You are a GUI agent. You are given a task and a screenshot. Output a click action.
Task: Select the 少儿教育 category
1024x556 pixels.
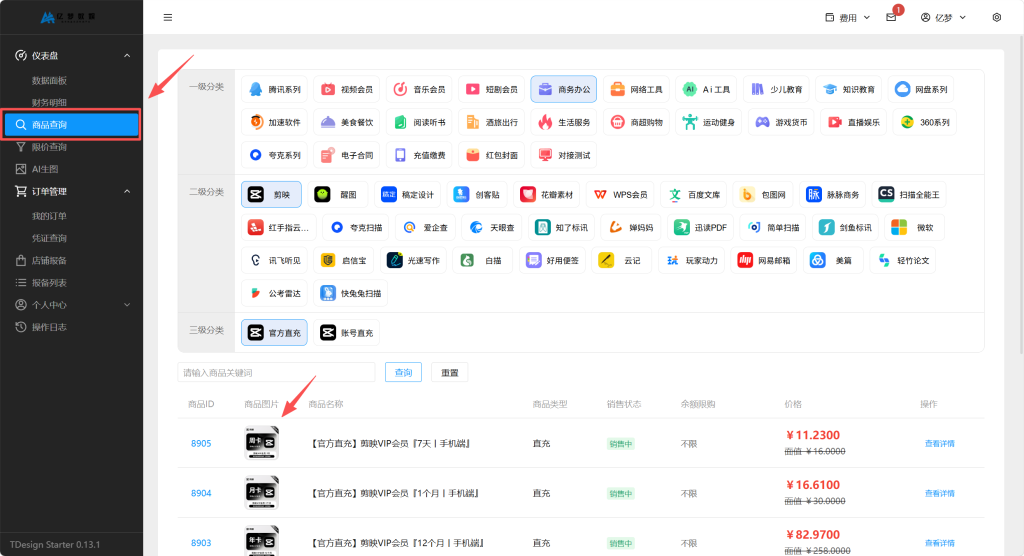coord(776,90)
